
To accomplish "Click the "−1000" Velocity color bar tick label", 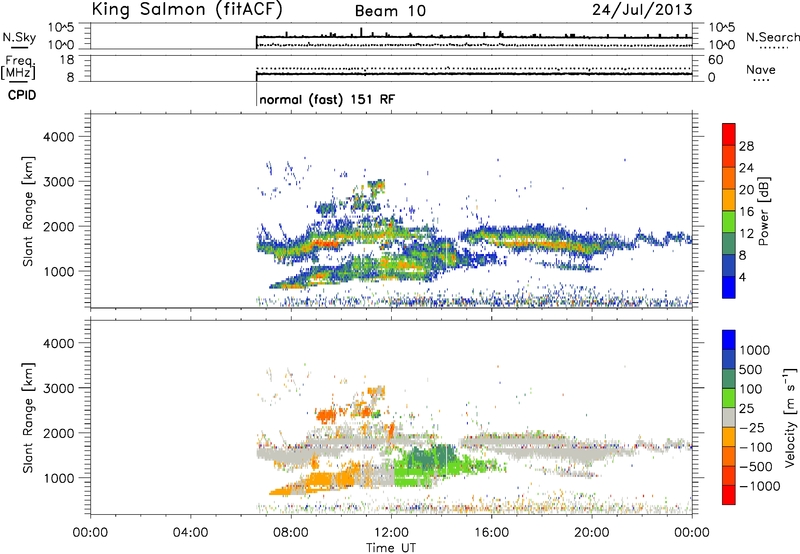I will point(759,486).
